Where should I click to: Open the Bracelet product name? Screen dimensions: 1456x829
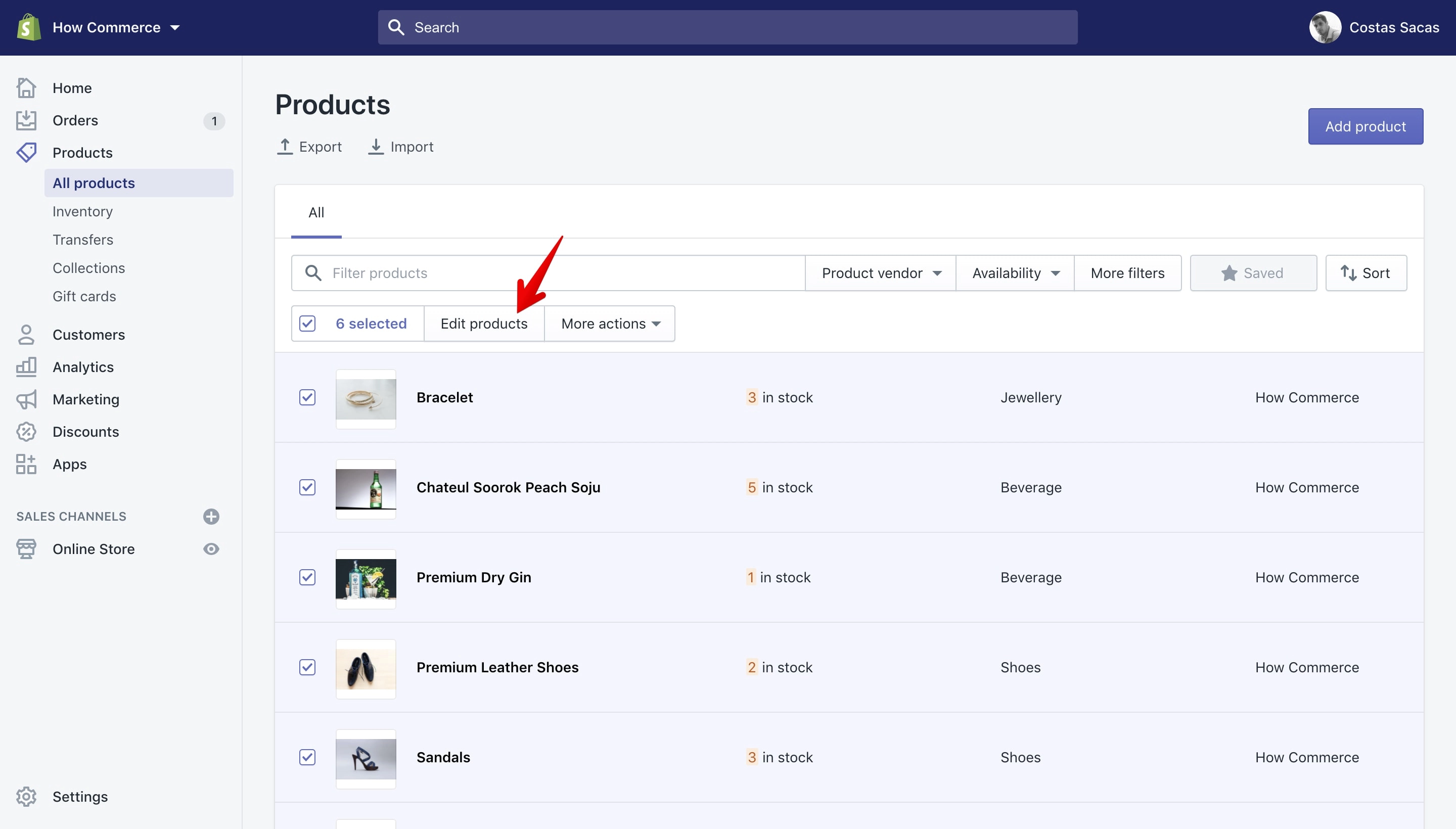point(445,397)
